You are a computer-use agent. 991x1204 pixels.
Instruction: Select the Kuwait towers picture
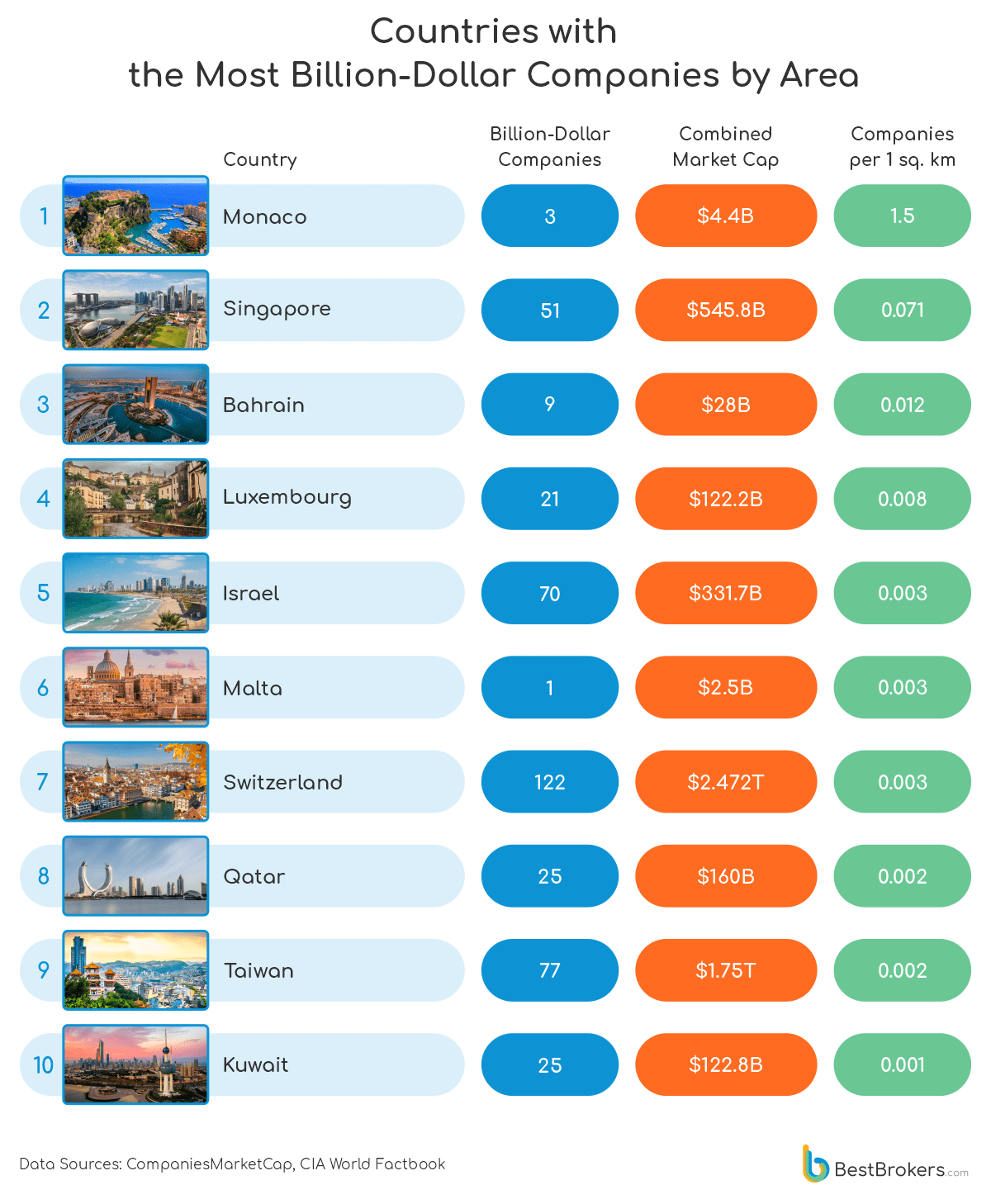point(135,1064)
